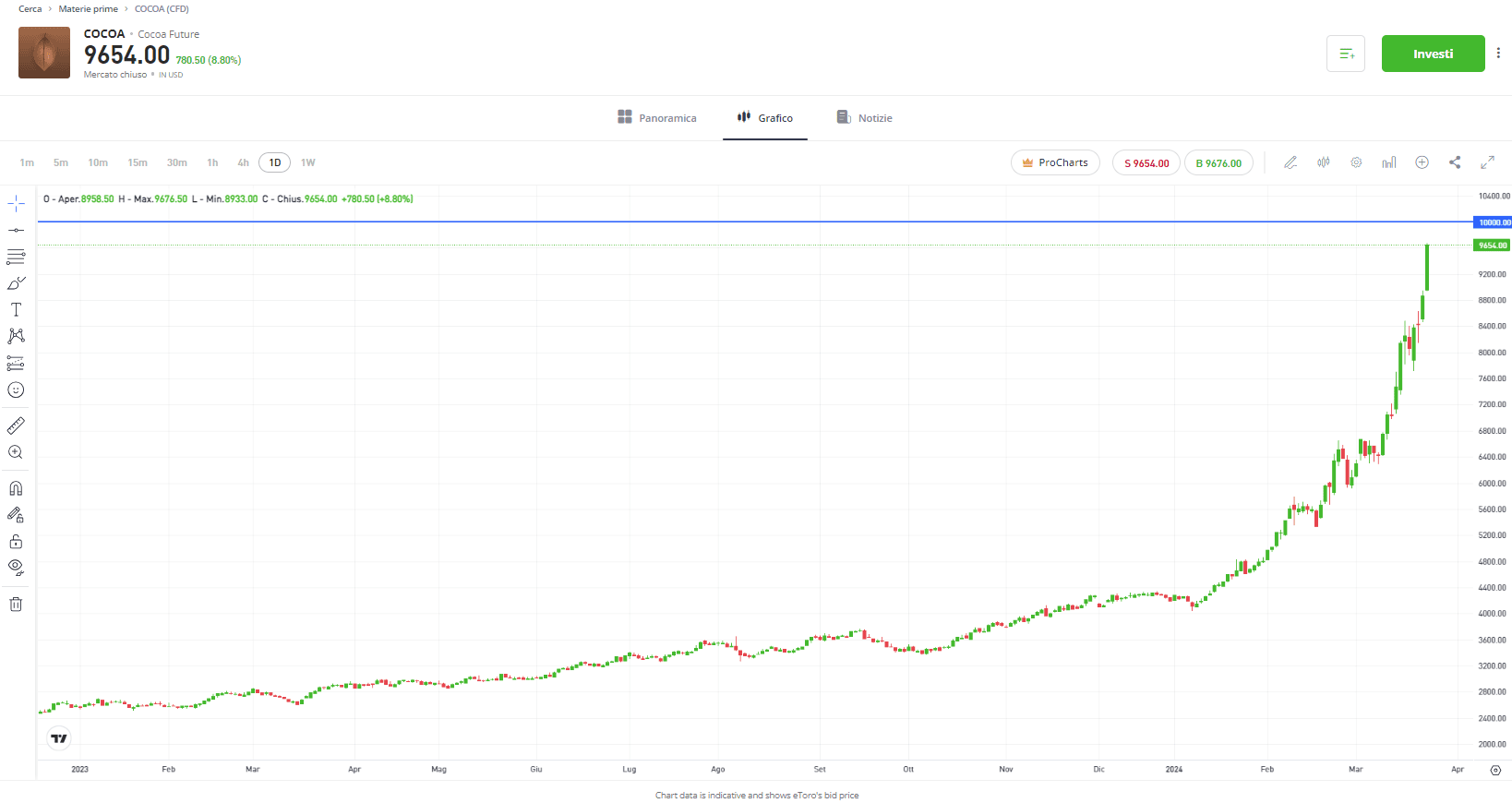Open the emoji icons tool
Screen dimensions: 1512x803
click(16, 390)
